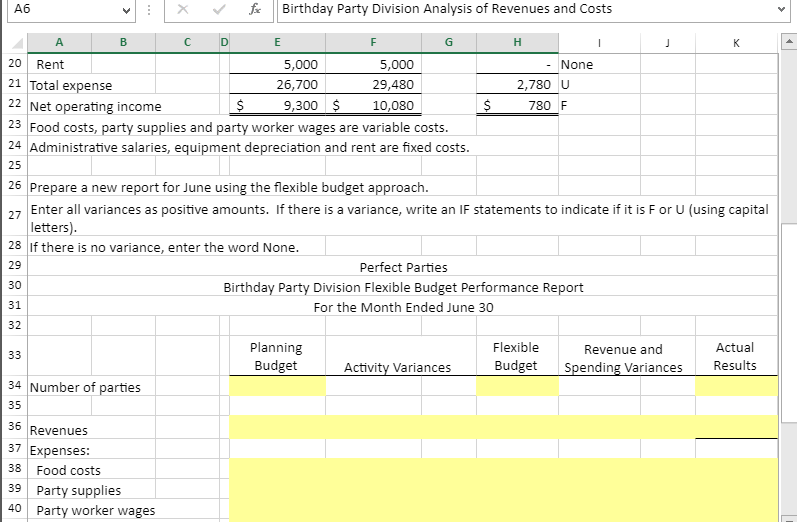
Task: Click the 29,480 total expense value
Action: click(393, 84)
